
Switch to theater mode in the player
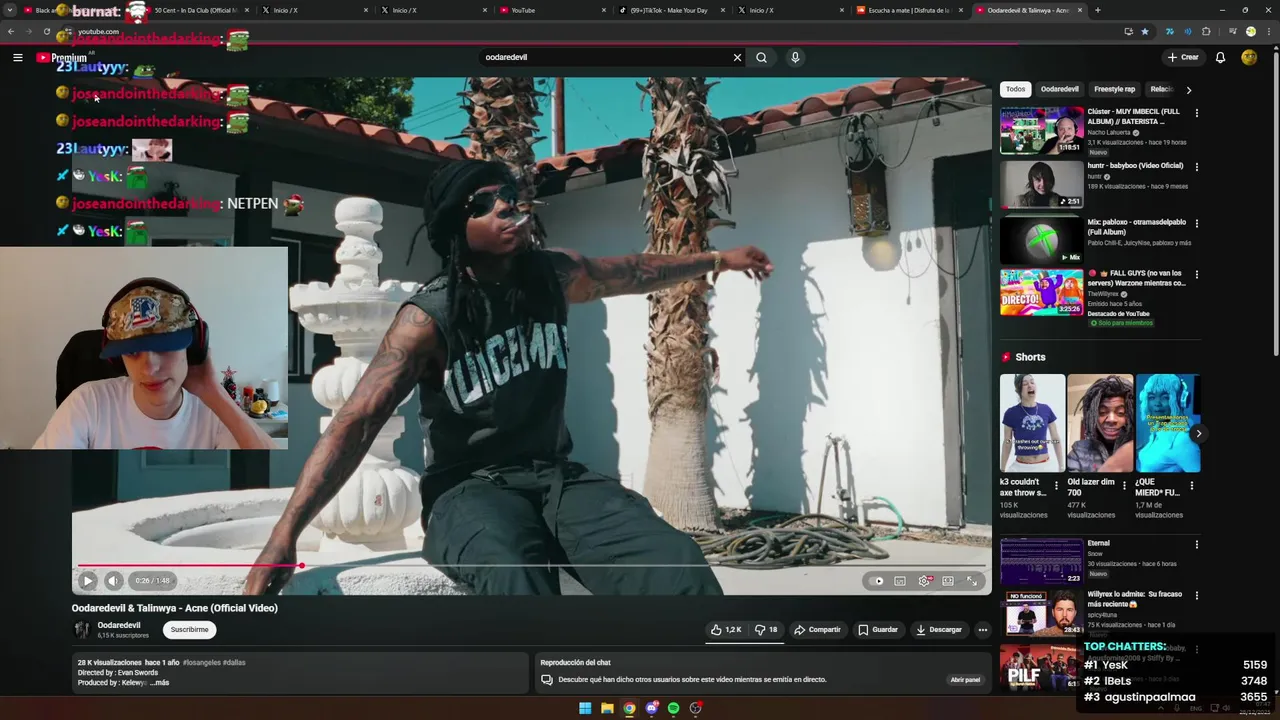[x=948, y=580]
